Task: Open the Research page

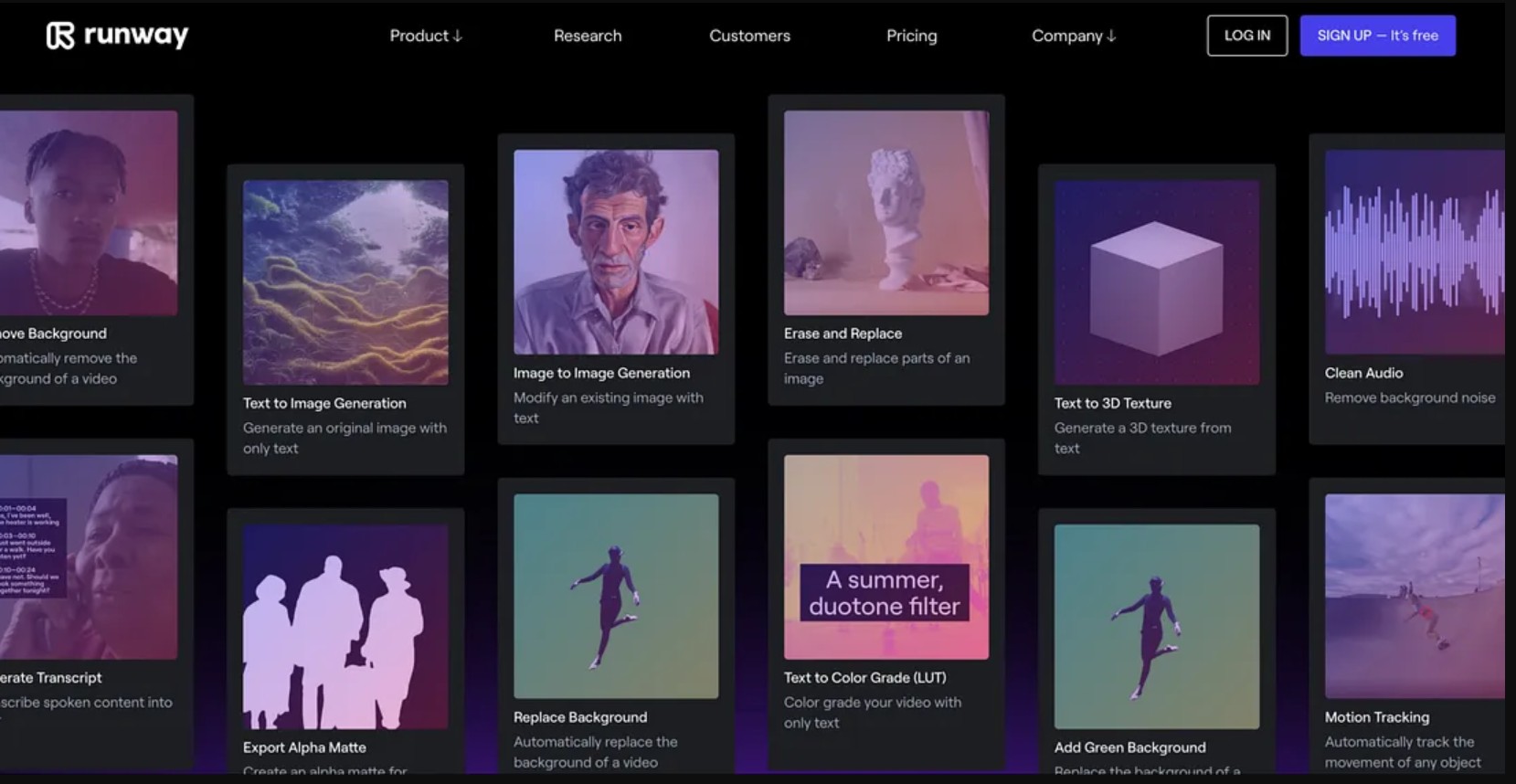Action: (x=588, y=36)
